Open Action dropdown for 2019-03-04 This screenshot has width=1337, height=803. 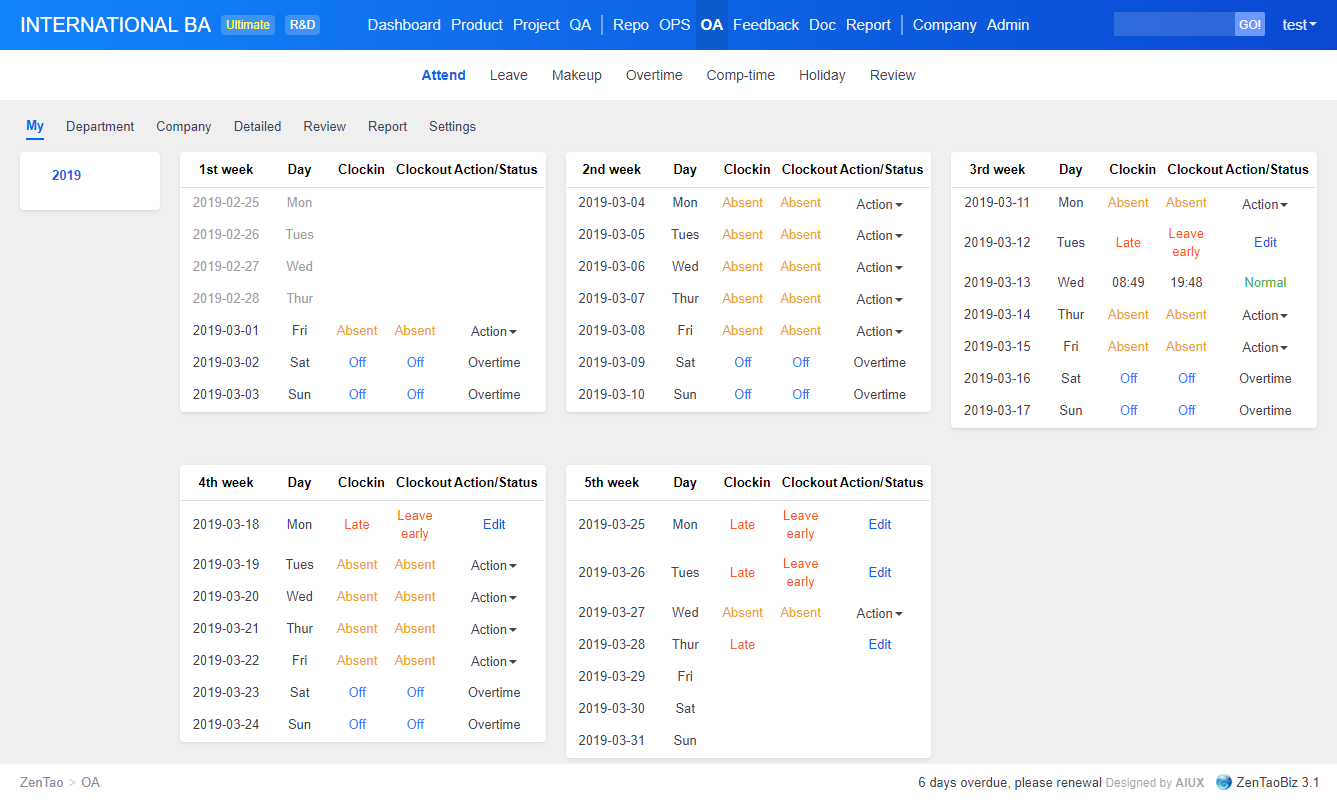point(880,204)
